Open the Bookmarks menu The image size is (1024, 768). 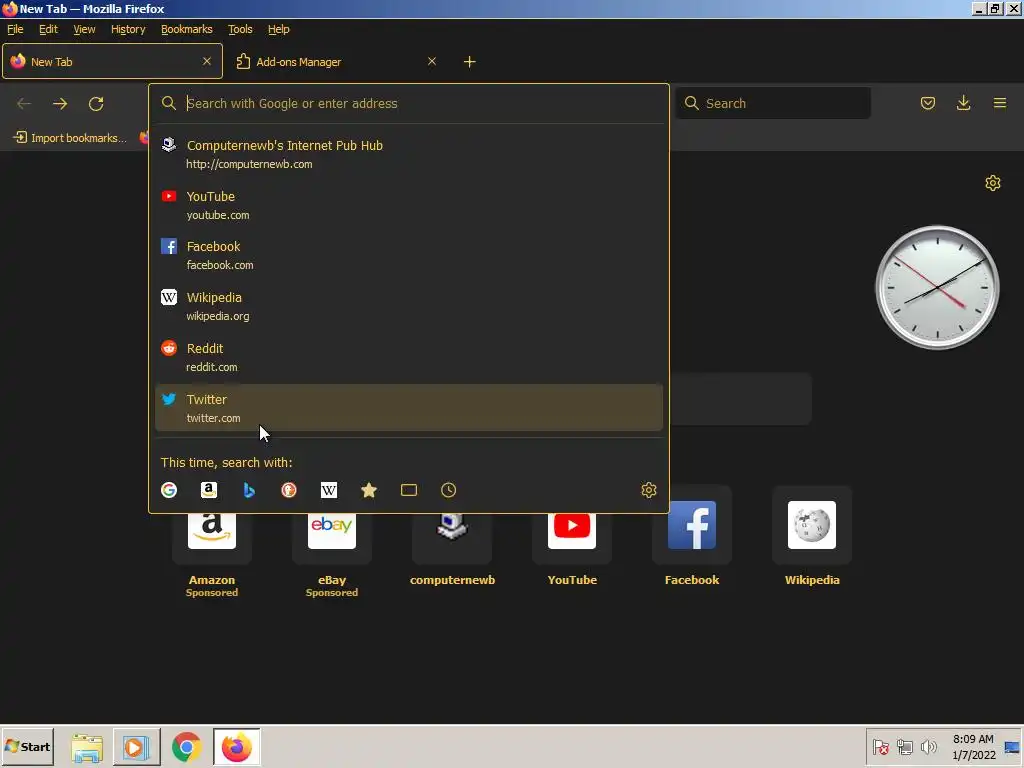[x=187, y=29]
